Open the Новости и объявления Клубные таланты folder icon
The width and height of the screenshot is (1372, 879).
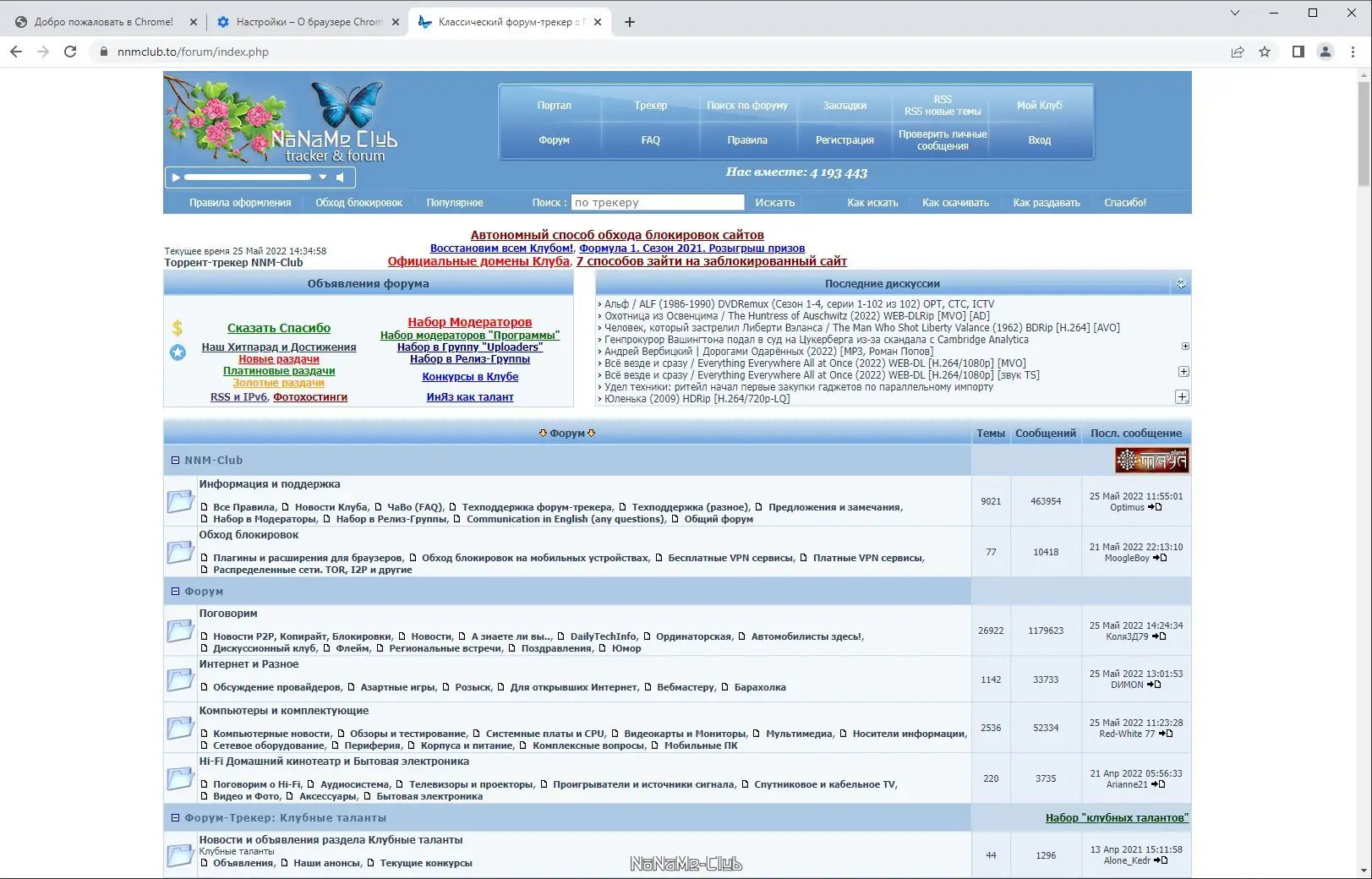(x=180, y=855)
